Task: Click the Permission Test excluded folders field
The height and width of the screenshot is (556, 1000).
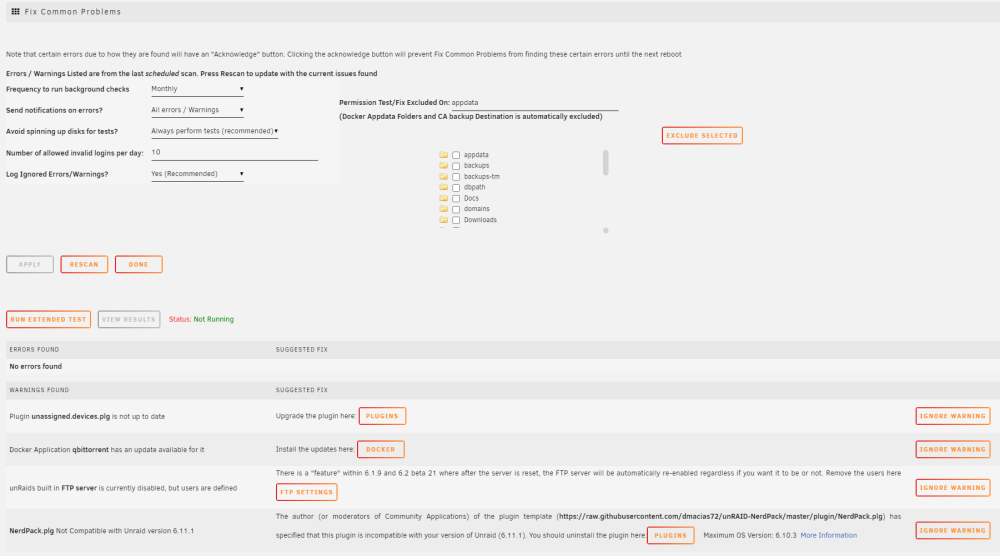Action: (x=534, y=103)
